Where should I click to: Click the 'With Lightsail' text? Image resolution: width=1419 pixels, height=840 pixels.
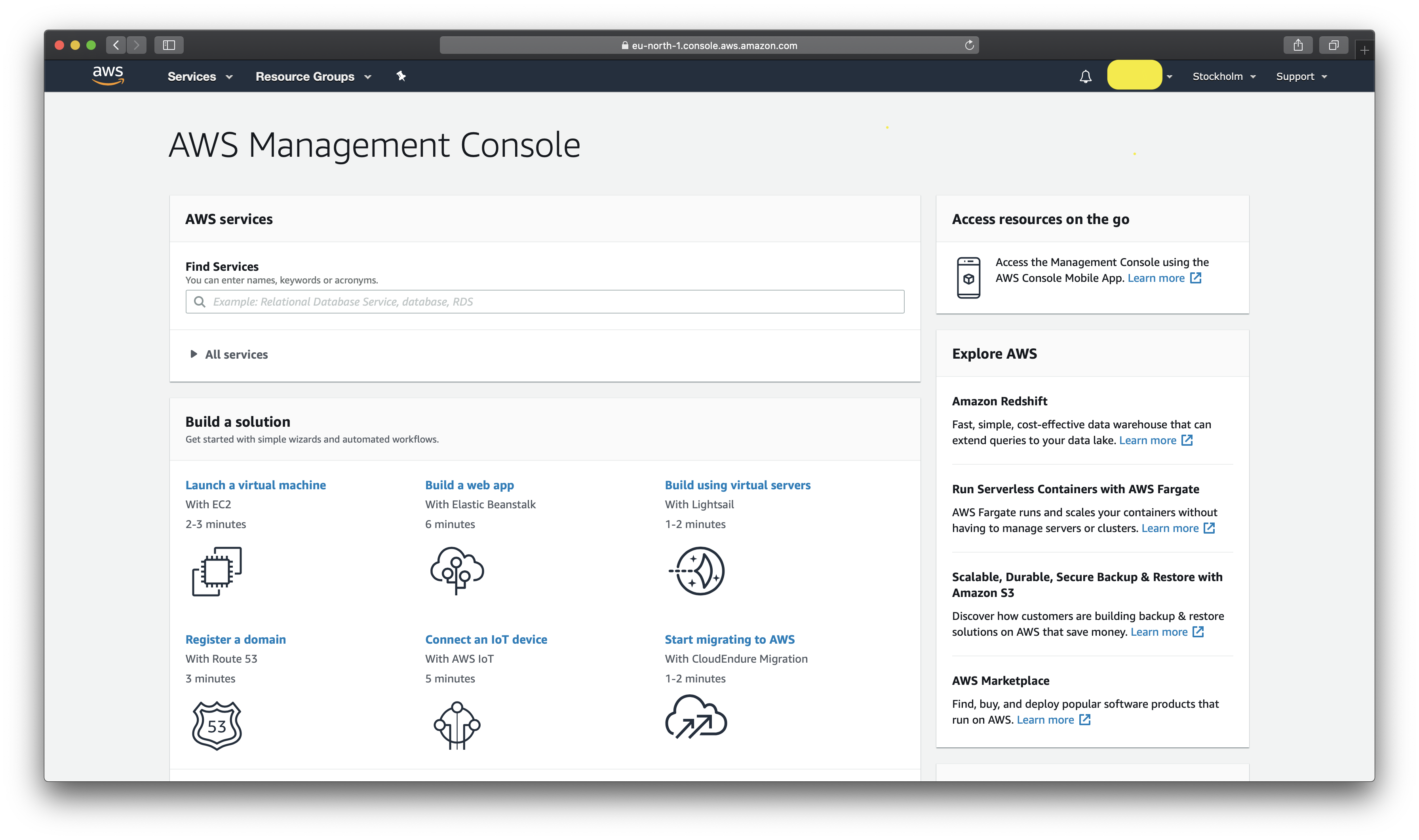[x=699, y=504]
